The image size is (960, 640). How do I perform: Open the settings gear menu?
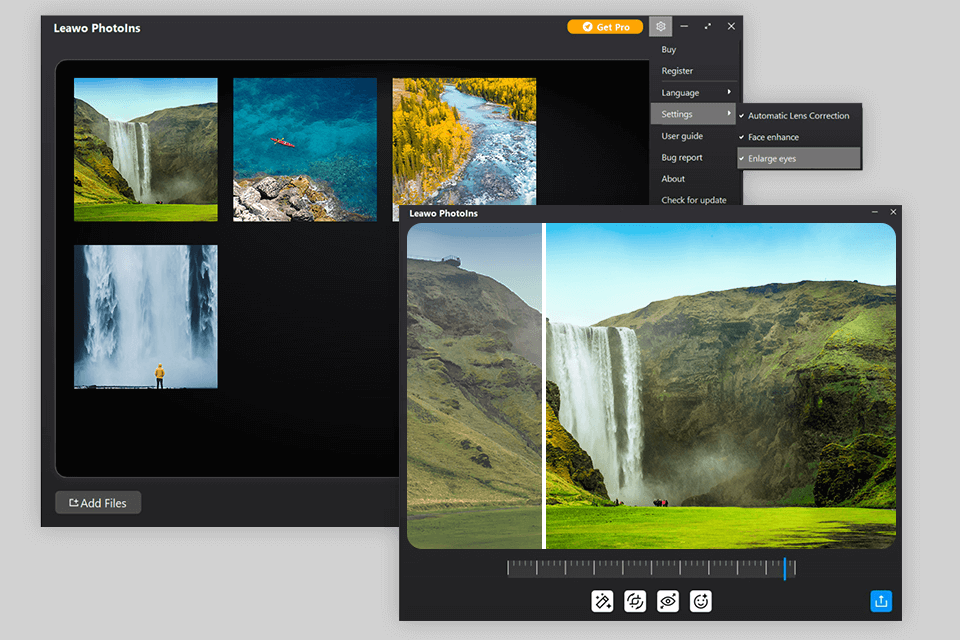(x=660, y=26)
